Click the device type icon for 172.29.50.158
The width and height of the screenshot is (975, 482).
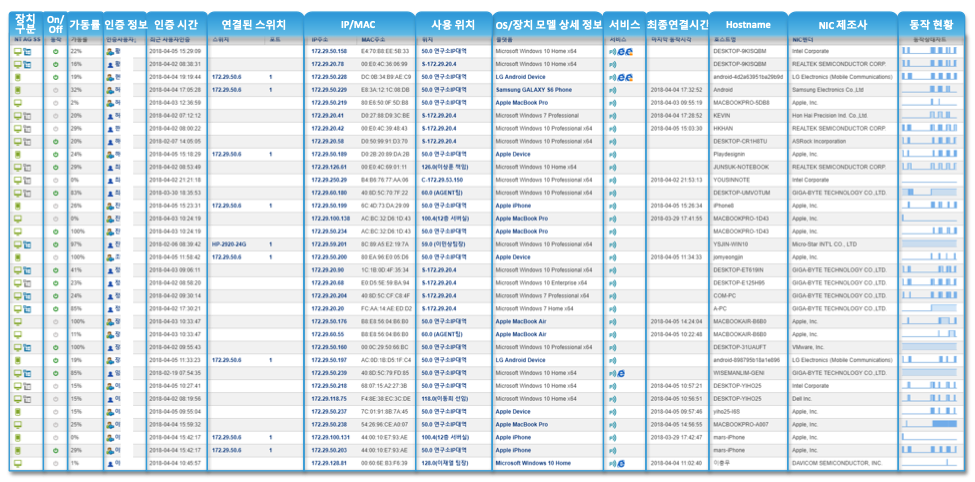tap(18, 51)
